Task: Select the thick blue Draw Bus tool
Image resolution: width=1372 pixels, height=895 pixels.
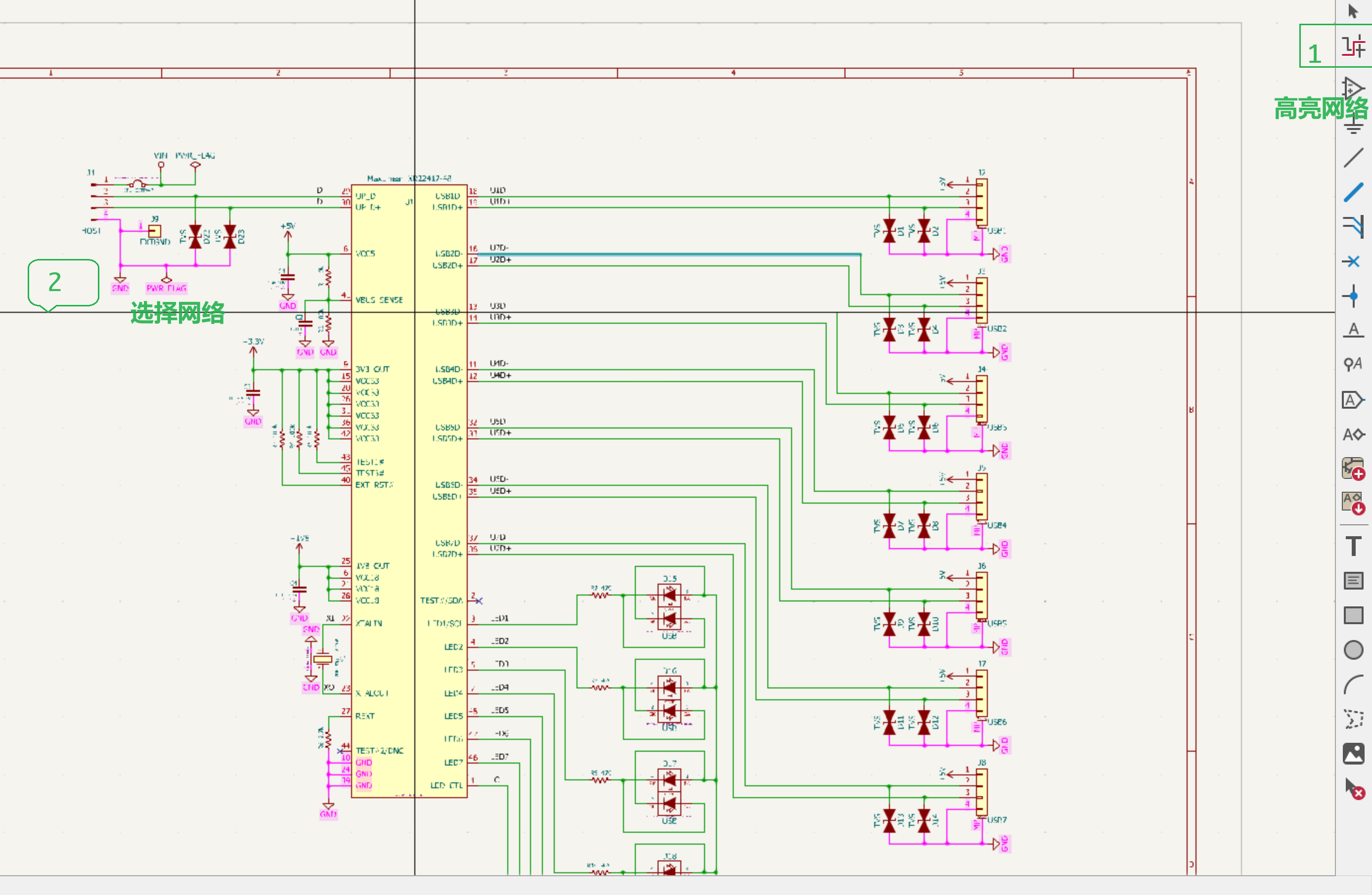Action: point(1353,192)
